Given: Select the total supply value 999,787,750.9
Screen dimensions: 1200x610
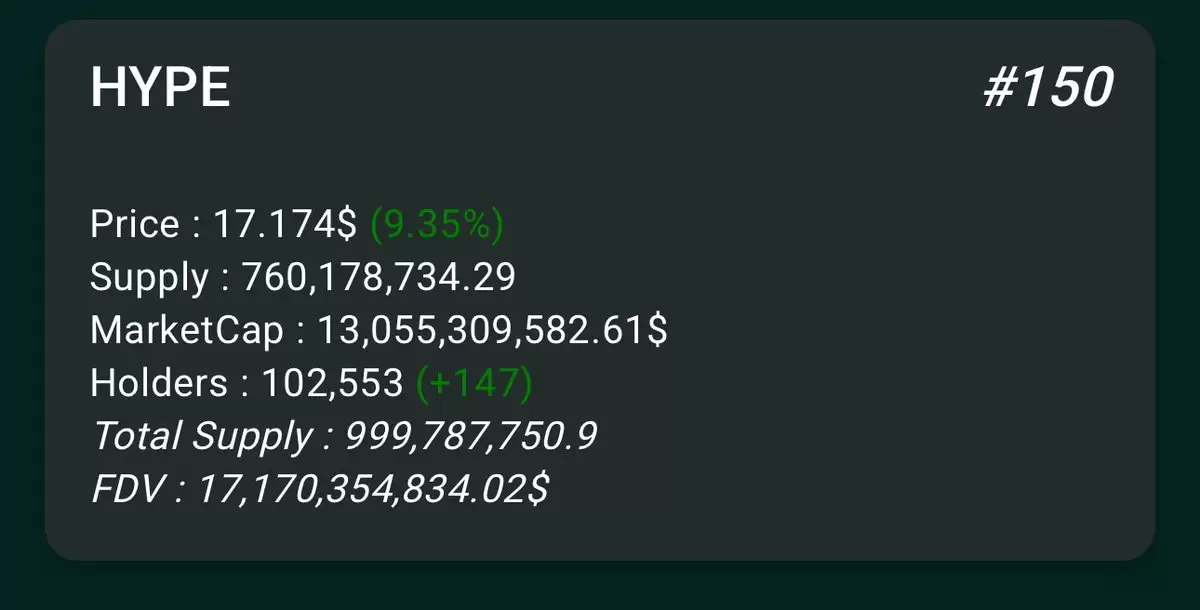Looking at the screenshot, I should point(470,436).
